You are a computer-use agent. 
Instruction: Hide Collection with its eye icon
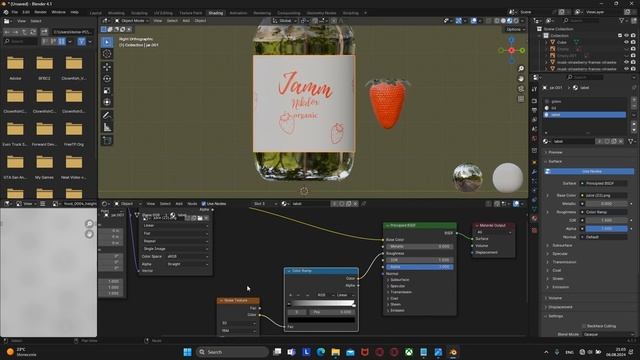[x=627, y=36]
